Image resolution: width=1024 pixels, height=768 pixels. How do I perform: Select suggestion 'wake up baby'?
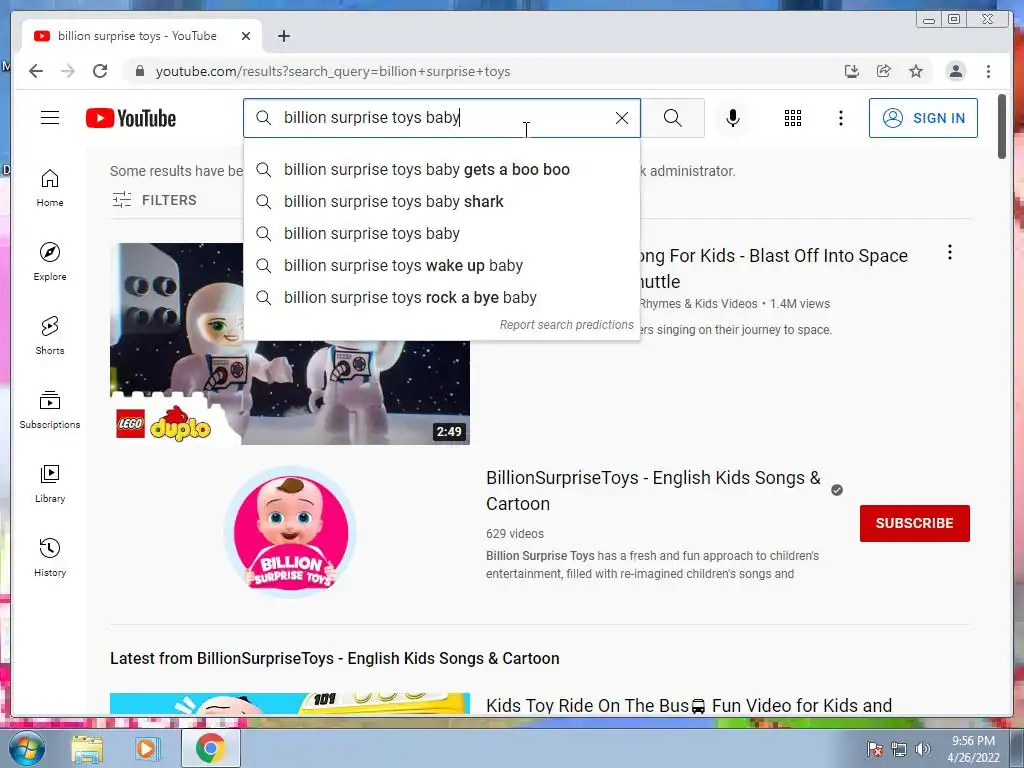click(x=441, y=266)
